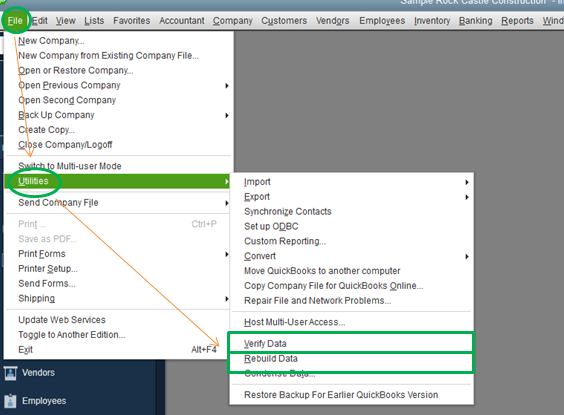Open the Banking menu
This screenshot has width=564, height=415.
click(x=475, y=21)
